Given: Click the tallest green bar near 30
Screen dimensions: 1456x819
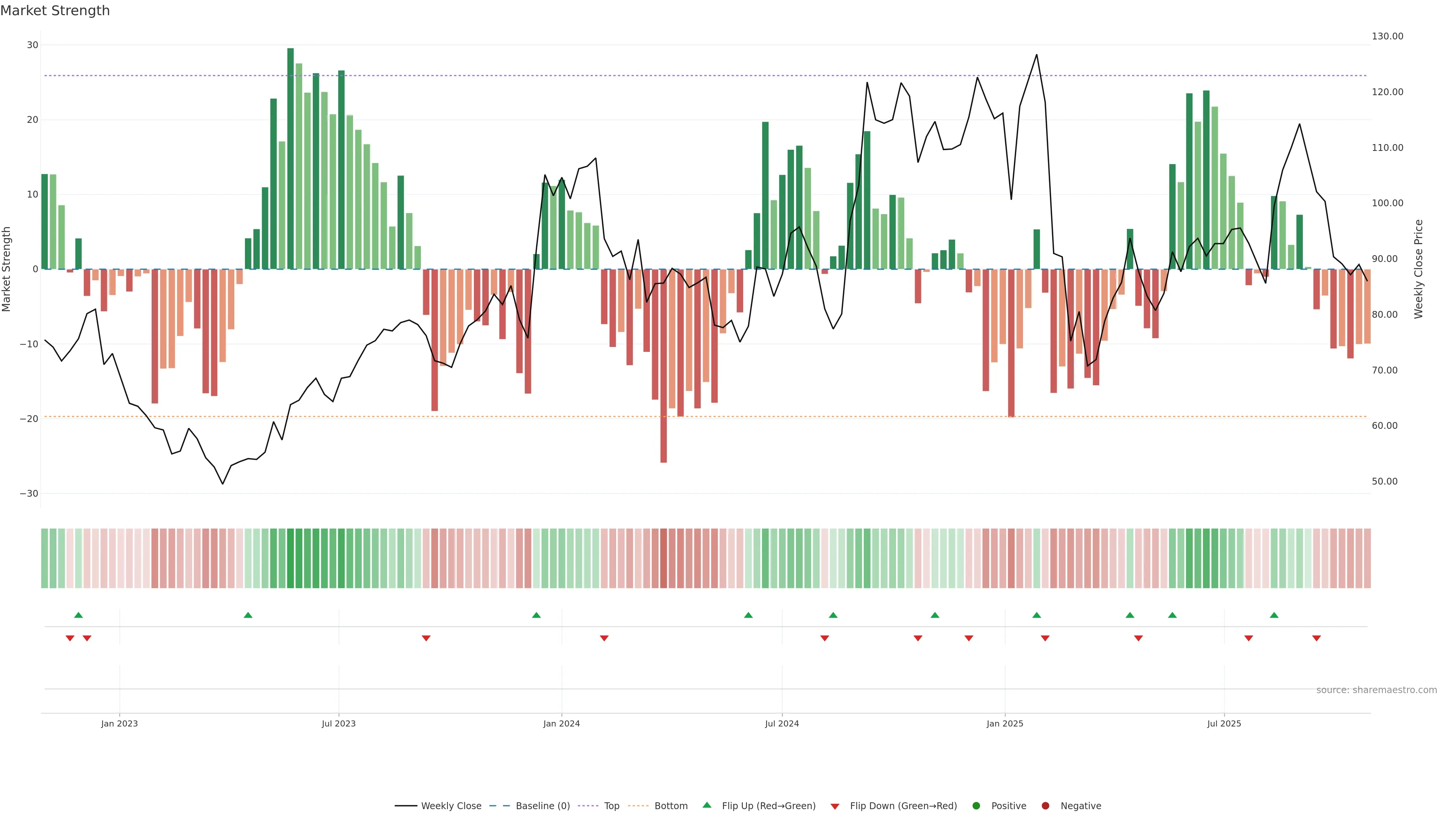Looking at the screenshot, I should pos(290,158).
